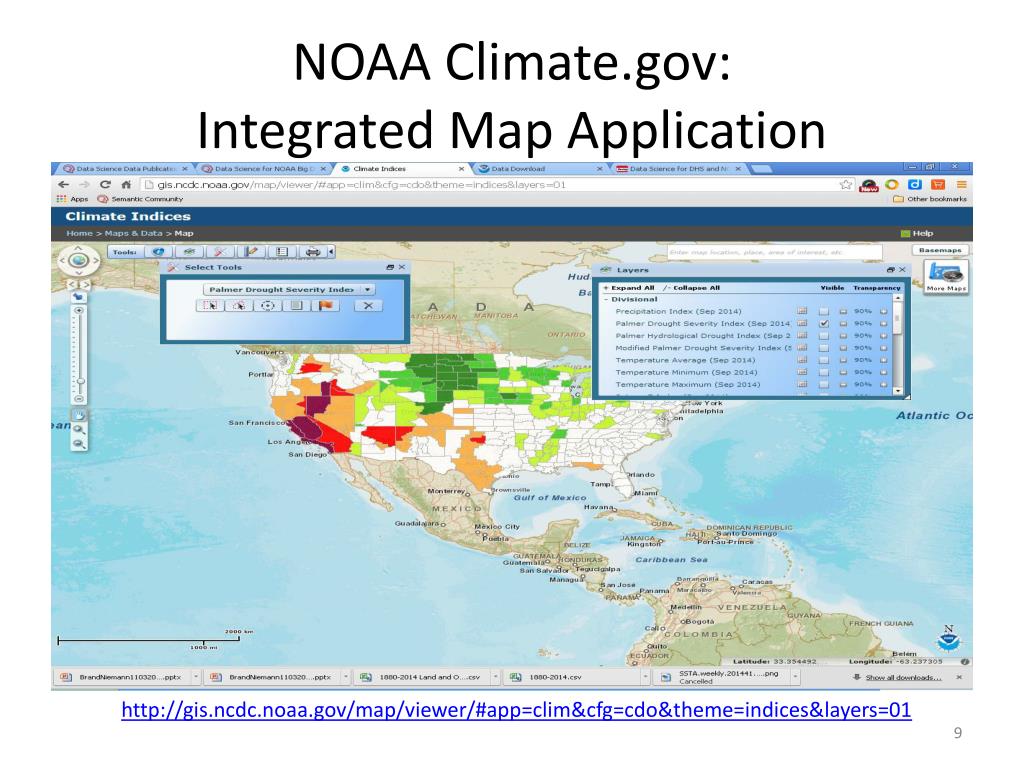The width and height of the screenshot is (1024, 768).
Task: Choose the polygon select tool
Action: coord(239,306)
